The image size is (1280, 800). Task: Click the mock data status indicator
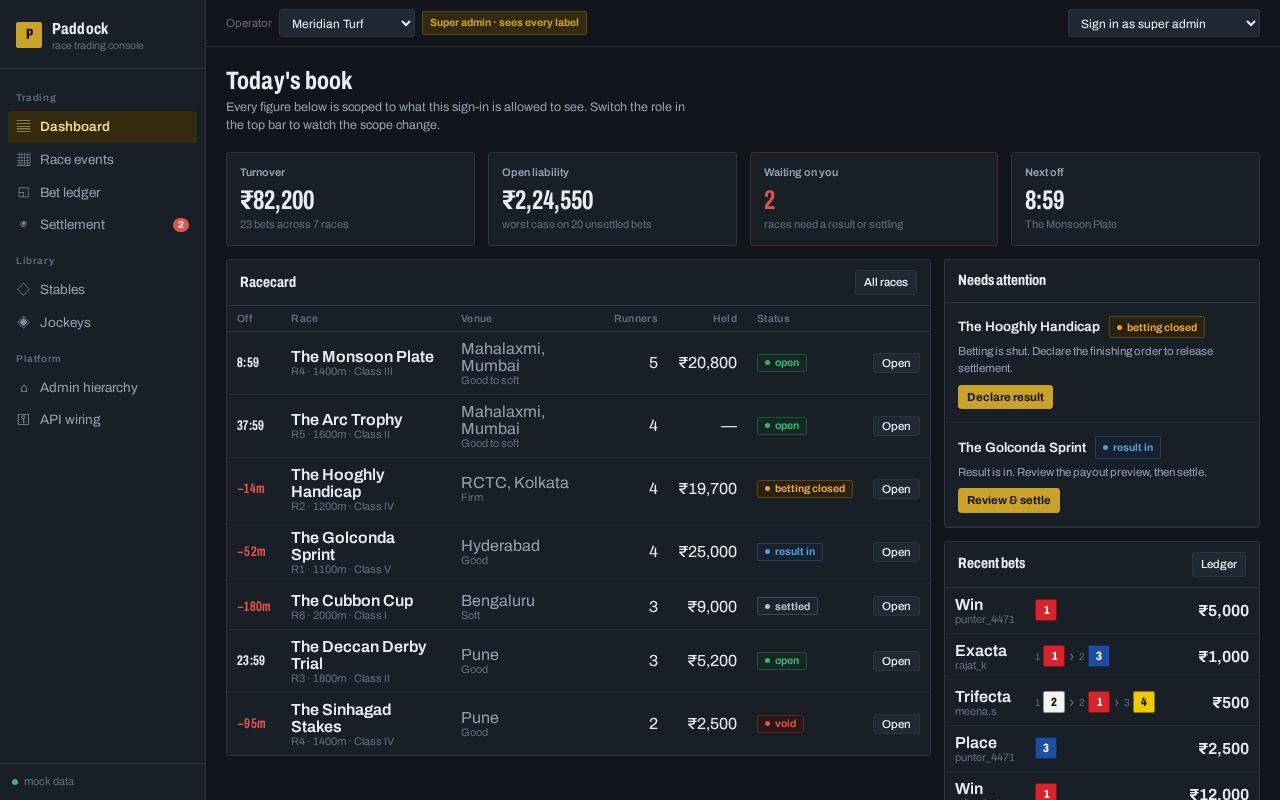click(x=43, y=782)
